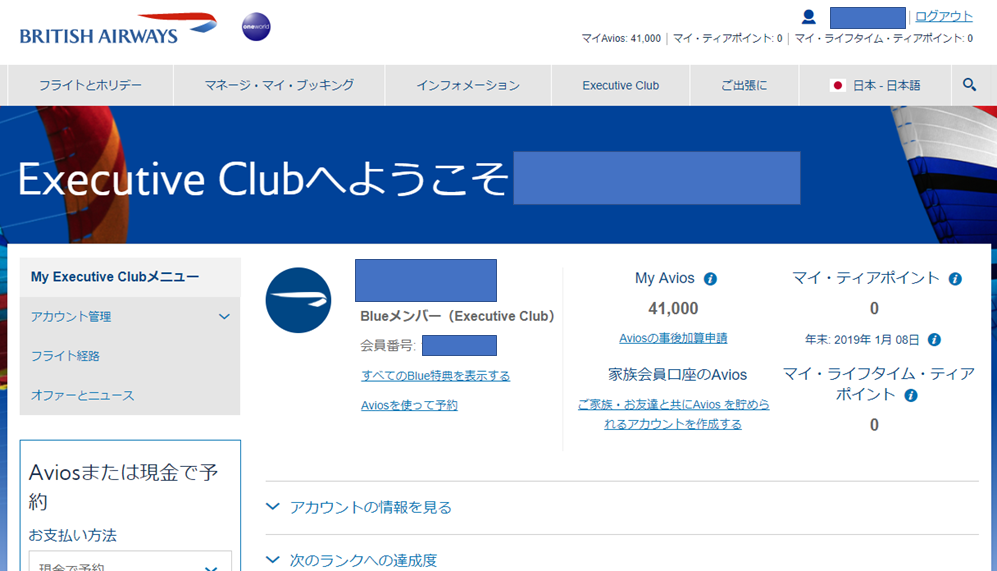This screenshot has height=571, width=997.
Task: Click Aviosの事後加算申請 link
Action: (673, 338)
